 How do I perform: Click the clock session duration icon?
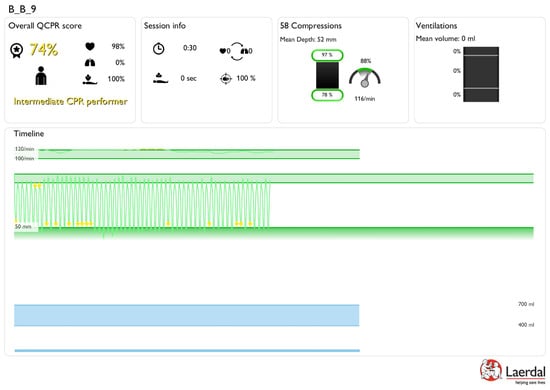[x=159, y=48]
